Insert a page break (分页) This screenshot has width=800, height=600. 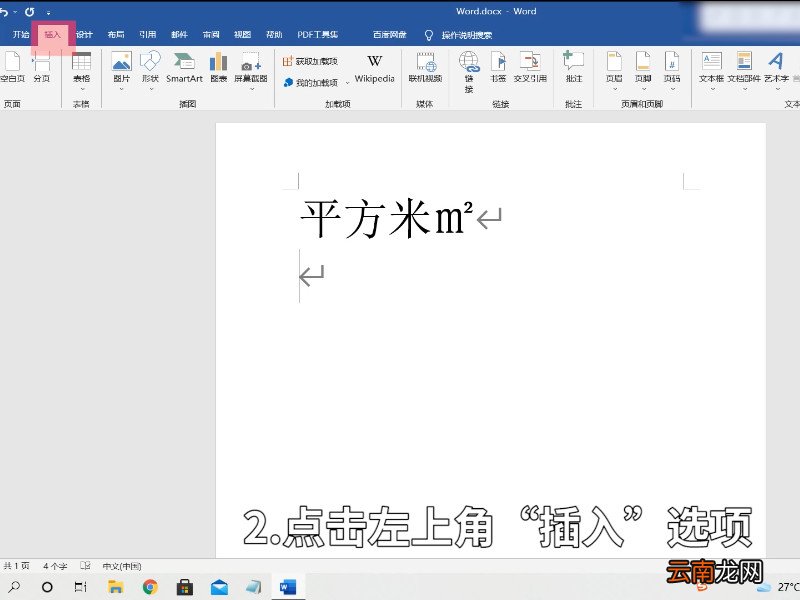(x=41, y=67)
